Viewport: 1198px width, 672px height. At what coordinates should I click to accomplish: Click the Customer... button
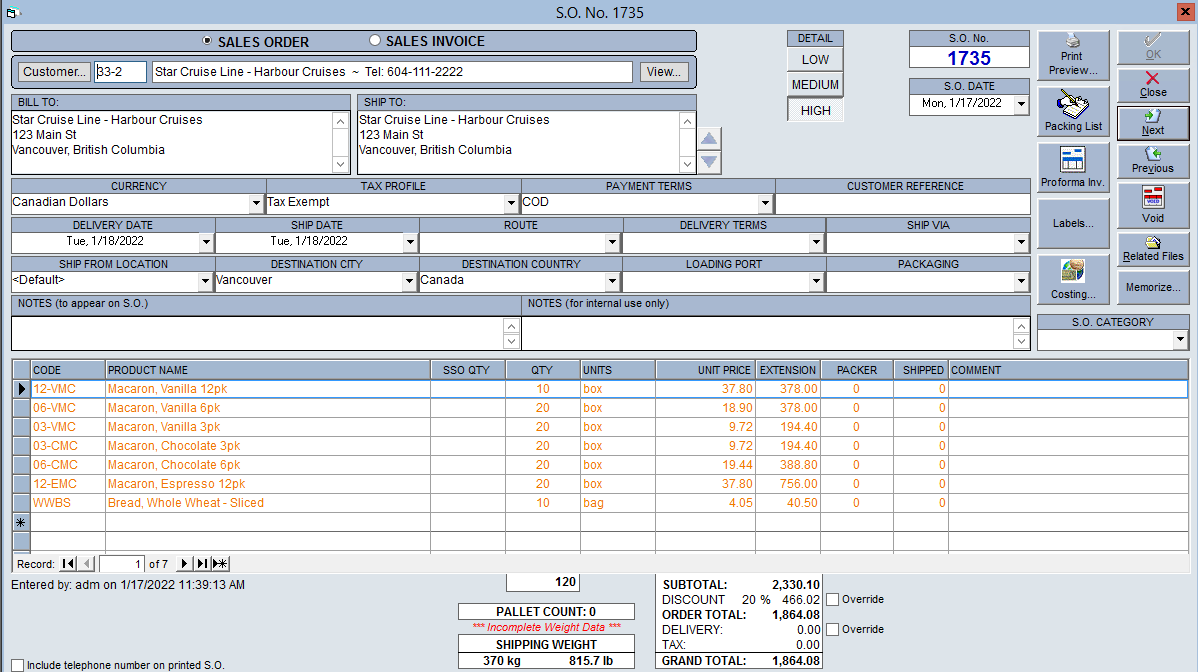pyautogui.click(x=54, y=72)
